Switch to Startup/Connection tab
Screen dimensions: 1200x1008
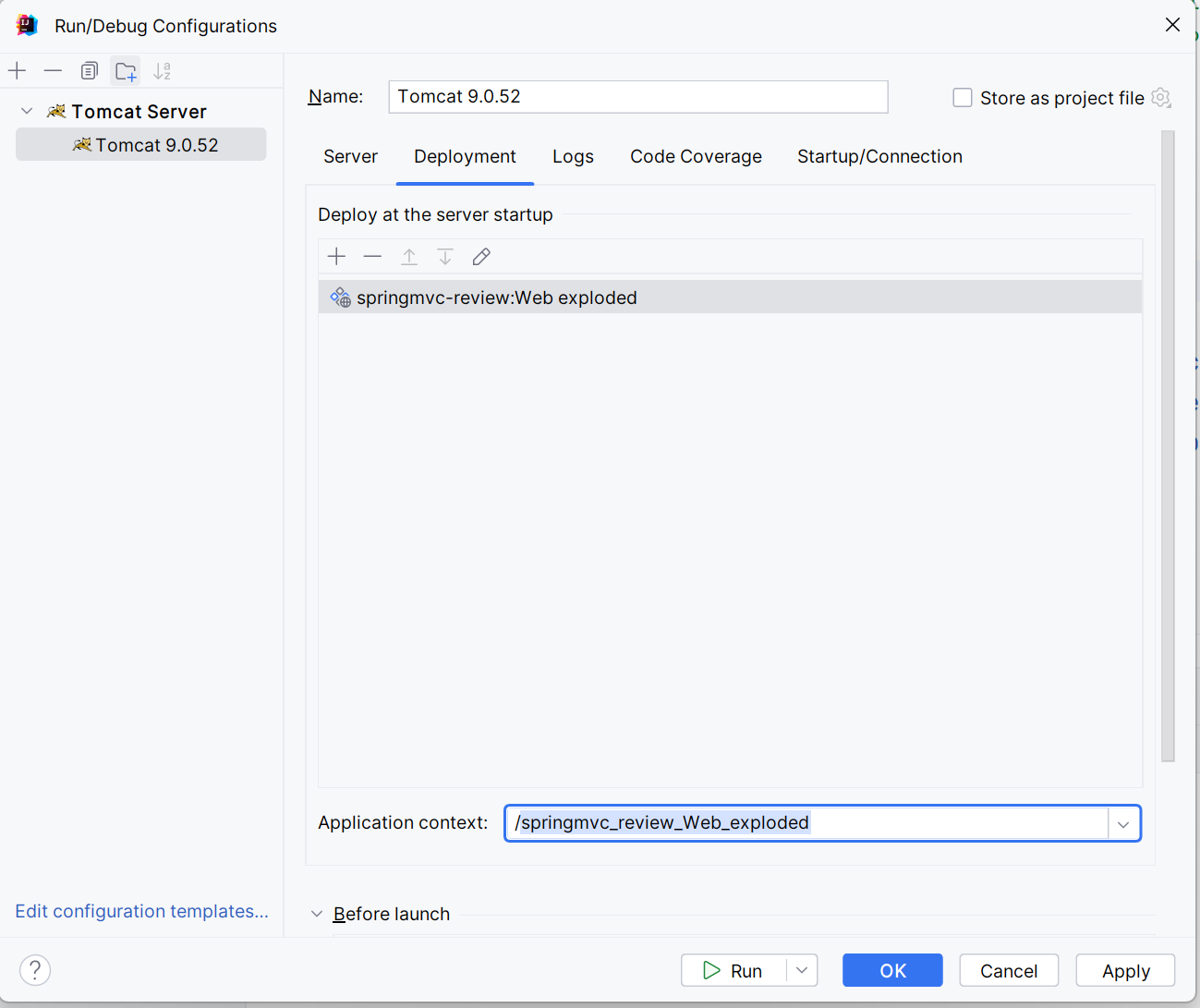(x=880, y=156)
